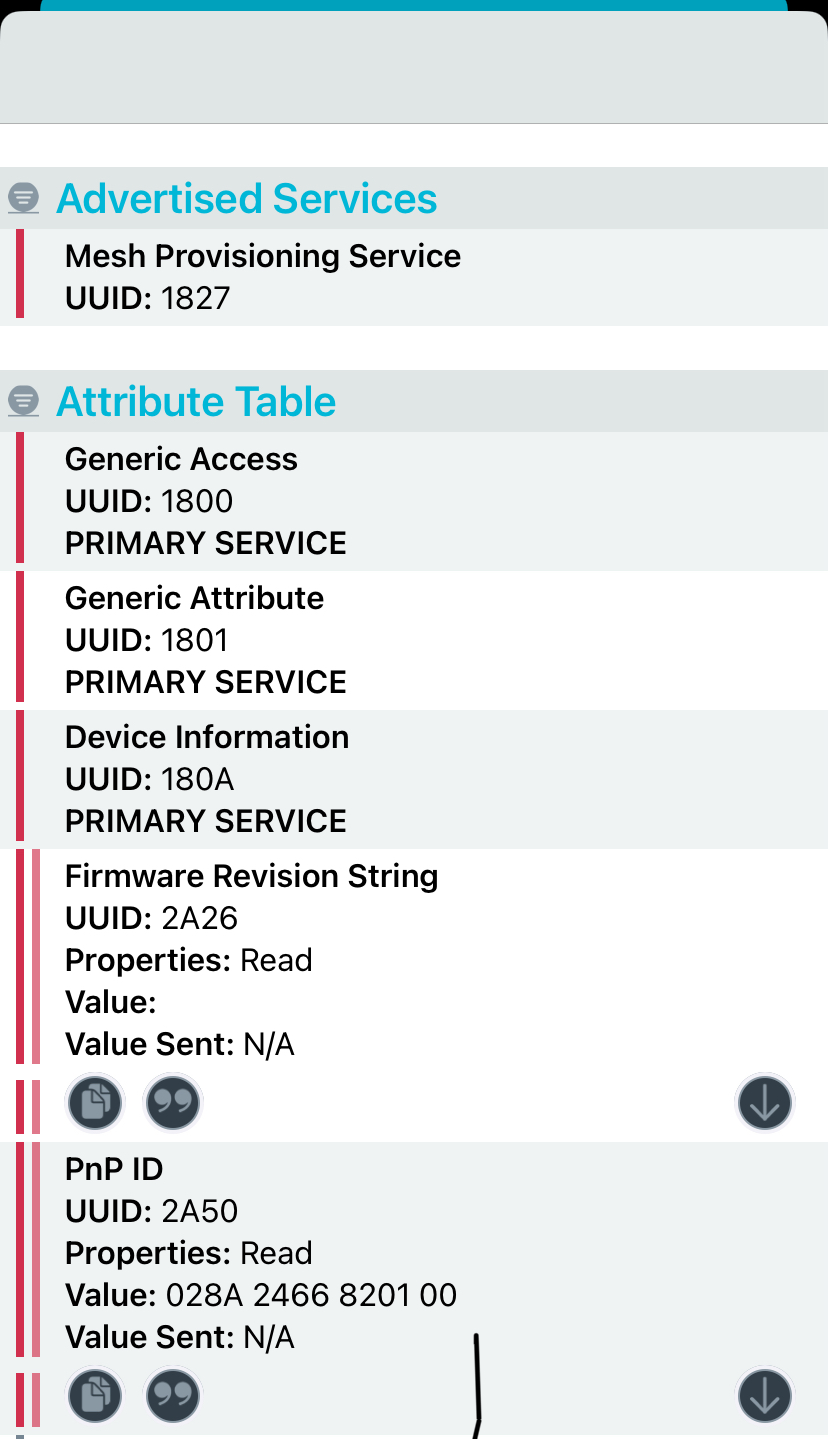The width and height of the screenshot is (828, 1439).
Task: Tap quote icon under PnP ID
Action: pyautogui.click(x=173, y=1396)
